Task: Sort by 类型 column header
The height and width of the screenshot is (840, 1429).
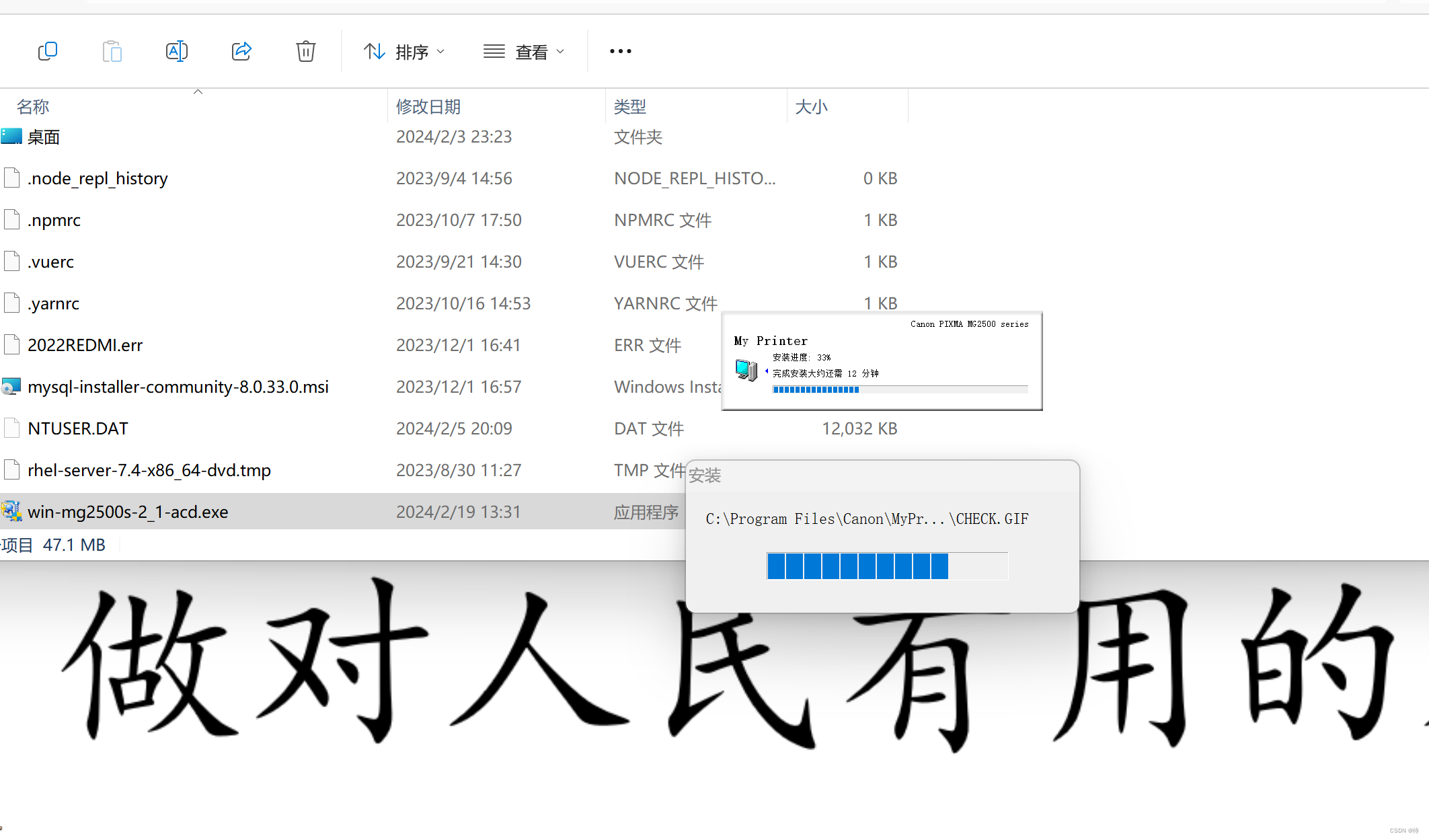Action: coord(630,107)
